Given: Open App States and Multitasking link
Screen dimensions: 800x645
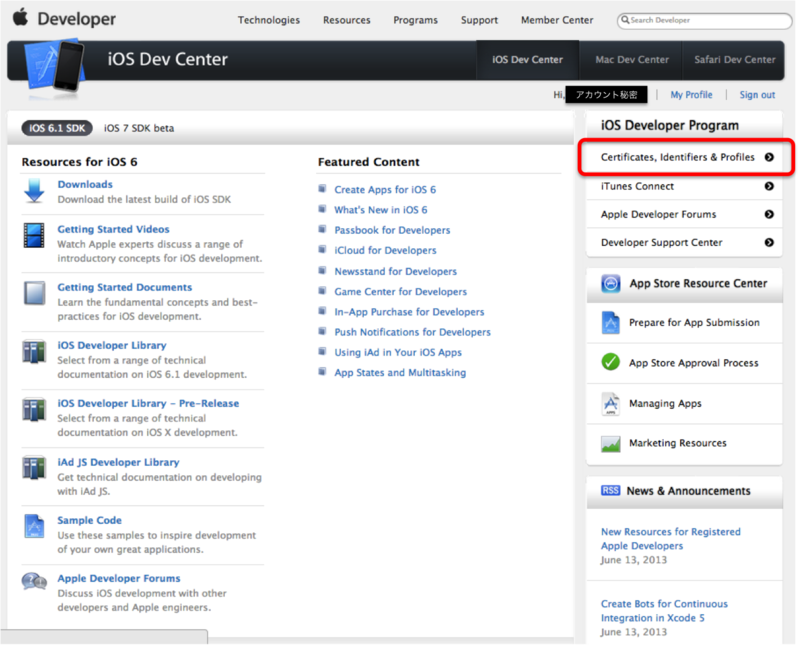Looking at the screenshot, I should 400,373.
